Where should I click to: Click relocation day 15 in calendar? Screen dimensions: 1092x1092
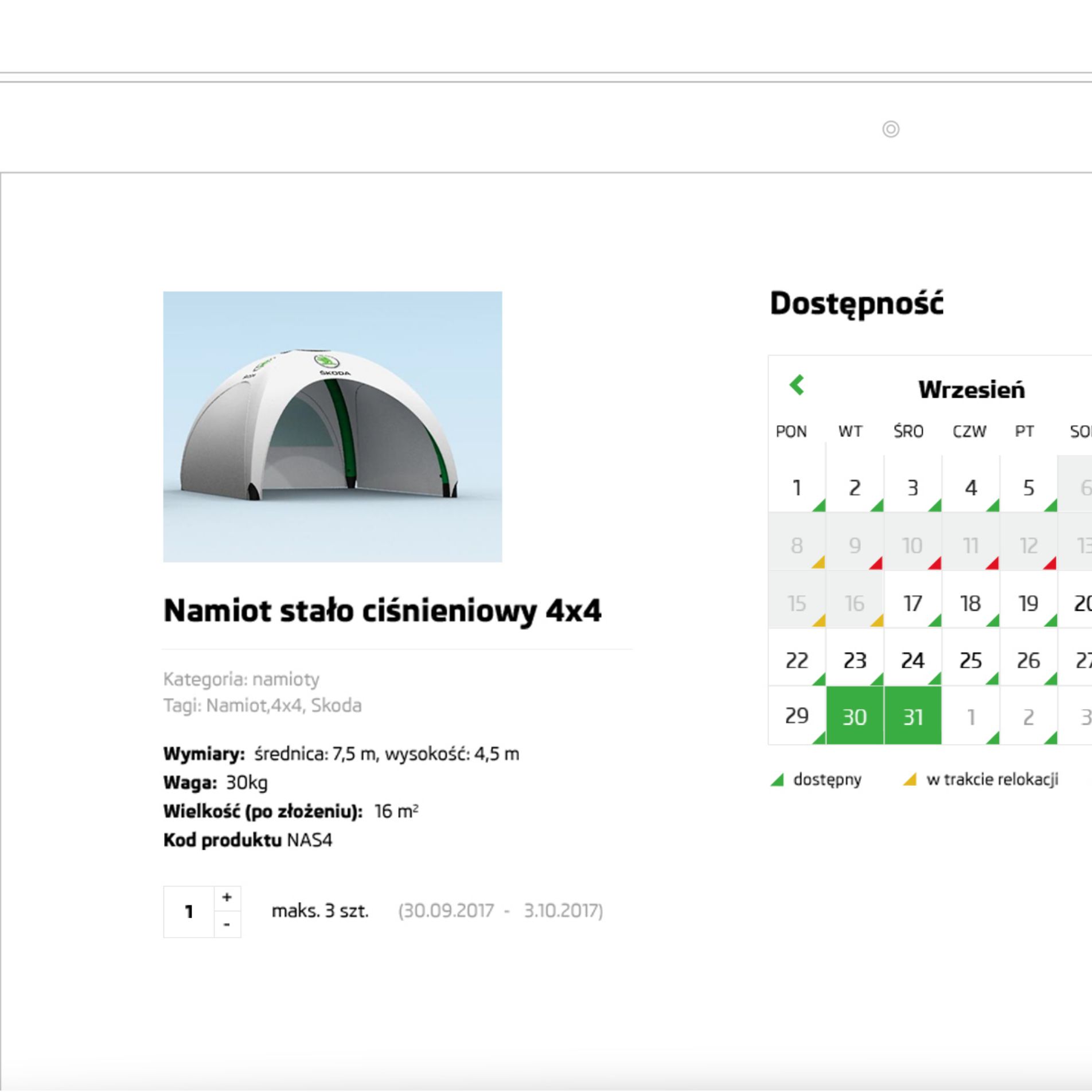pyautogui.click(x=797, y=599)
